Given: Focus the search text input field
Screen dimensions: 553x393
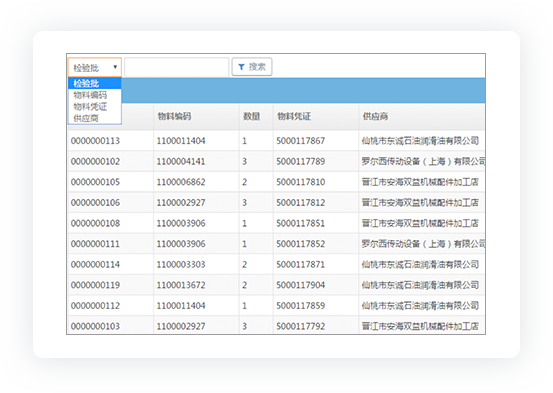Looking at the screenshot, I should 177,67.
